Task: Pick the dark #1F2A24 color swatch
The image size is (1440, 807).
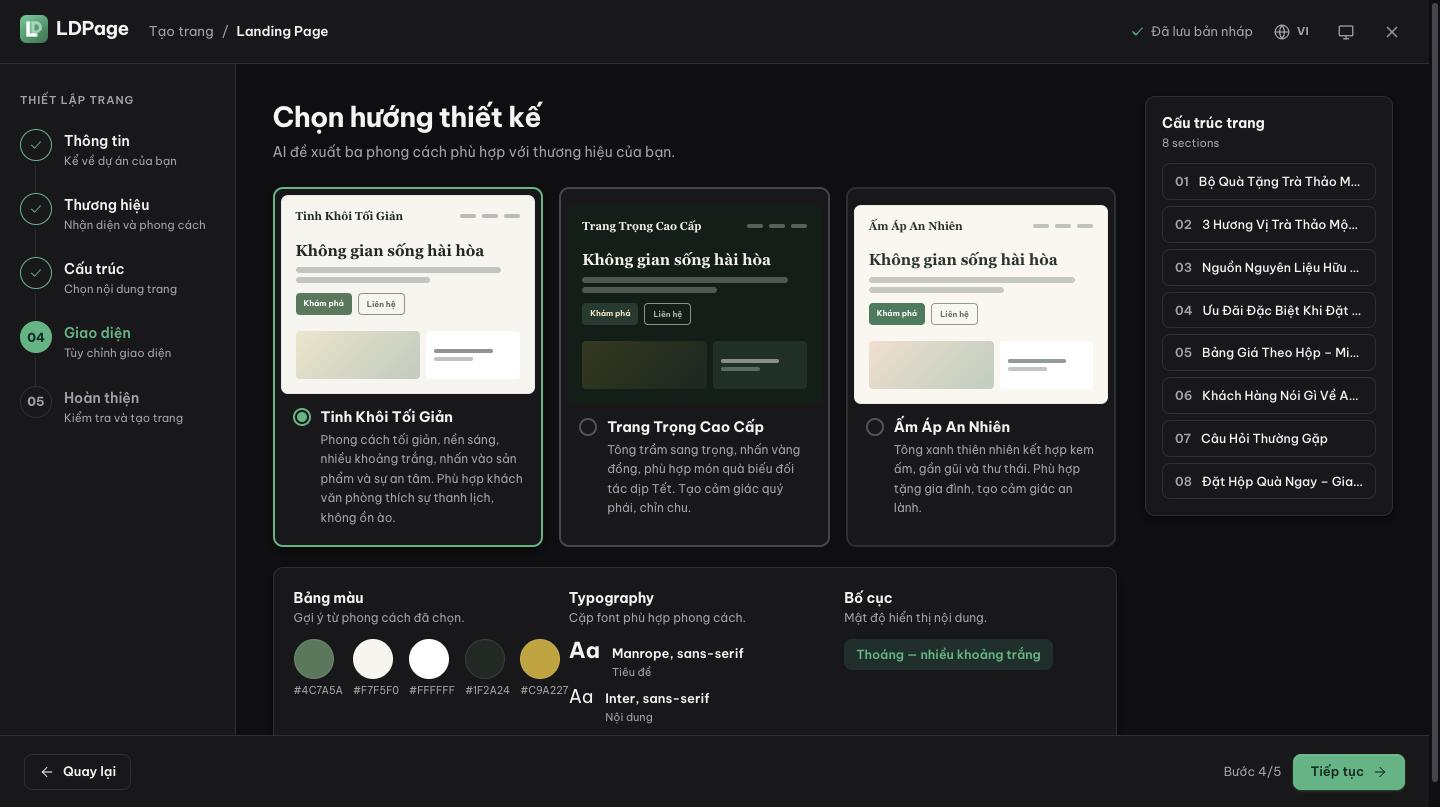Action: [x=485, y=660]
